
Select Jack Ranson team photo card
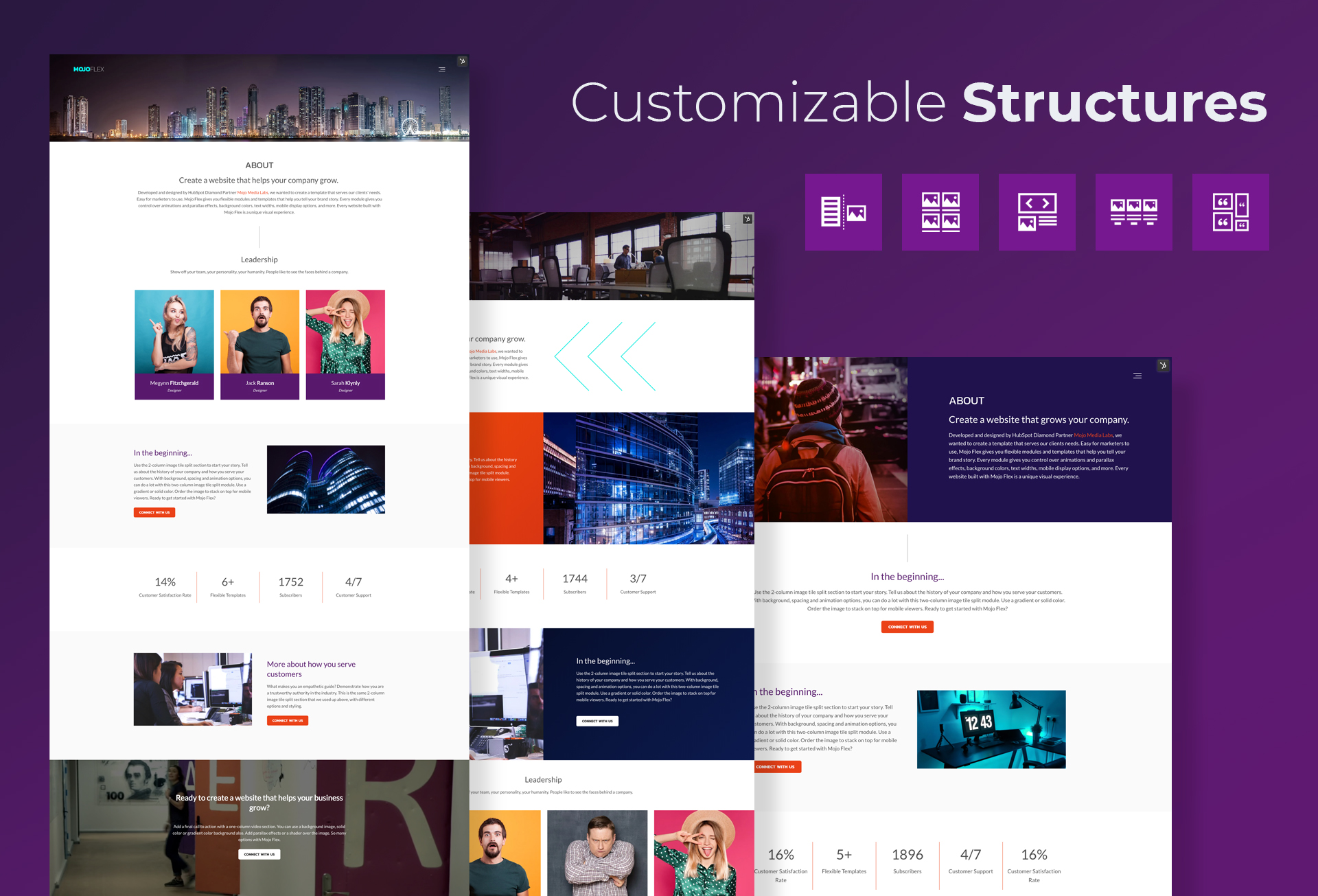click(x=259, y=345)
